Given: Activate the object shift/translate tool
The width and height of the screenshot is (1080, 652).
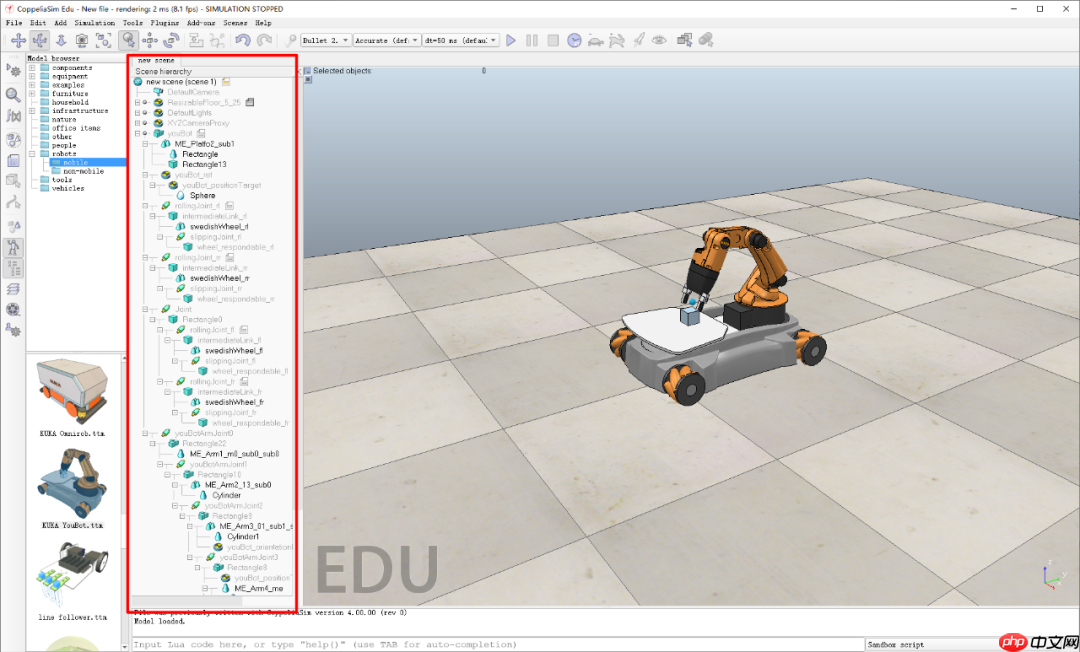Looking at the screenshot, I should (150, 40).
